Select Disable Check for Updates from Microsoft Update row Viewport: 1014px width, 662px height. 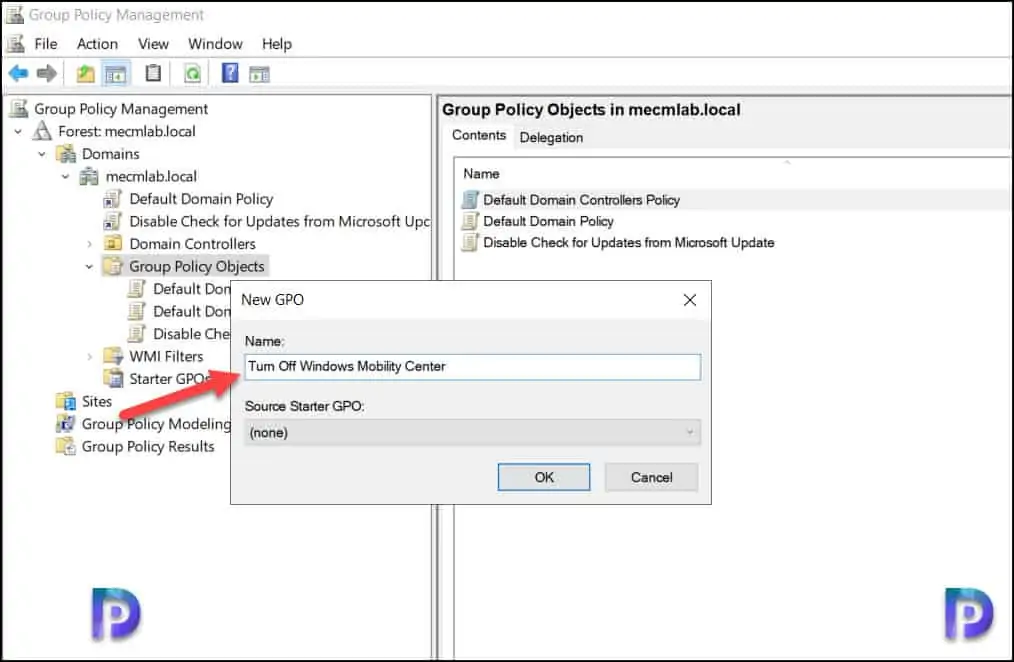[629, 242]
